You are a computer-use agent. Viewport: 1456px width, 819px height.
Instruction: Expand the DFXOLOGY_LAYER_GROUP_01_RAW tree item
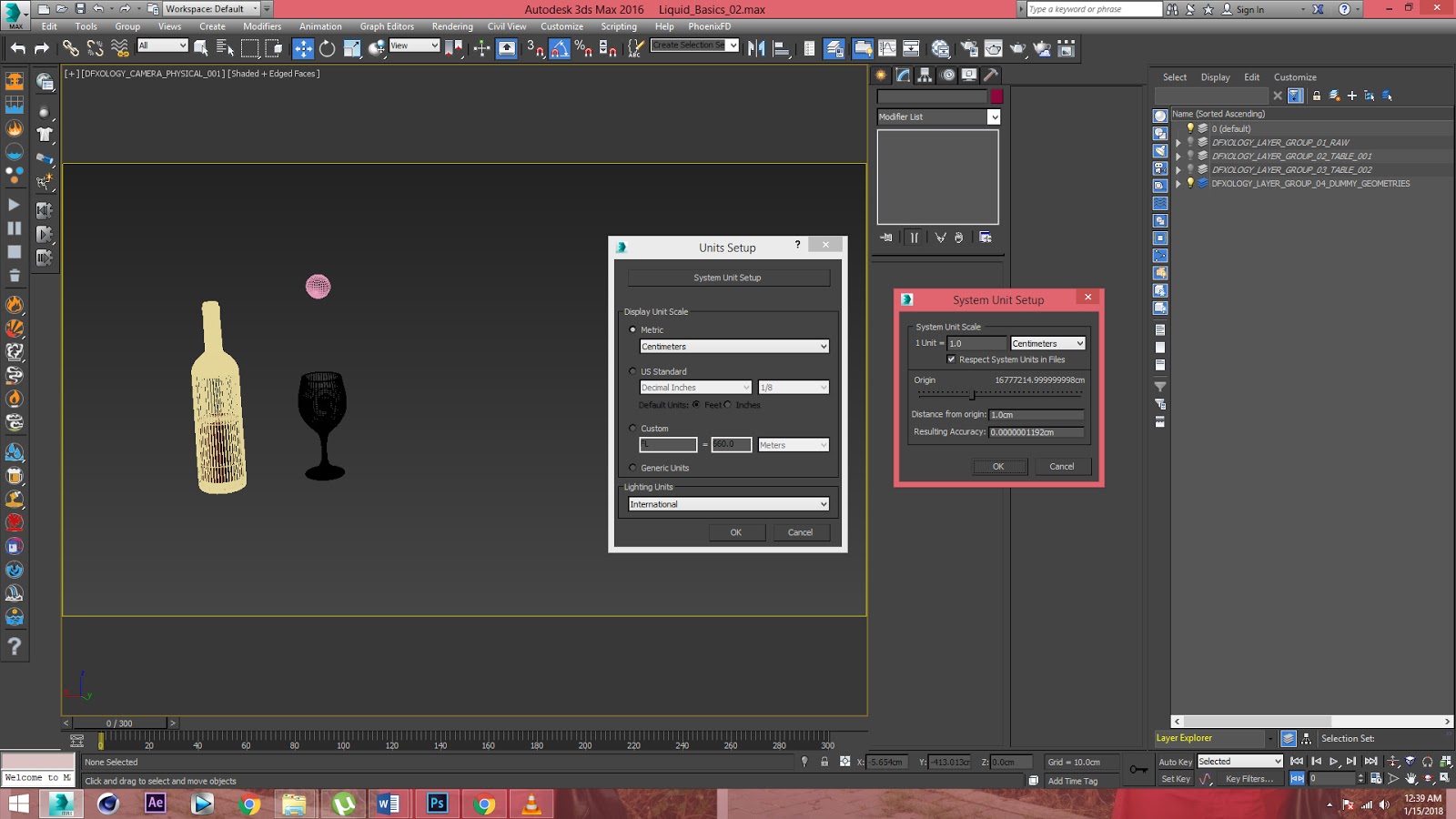click(x=1179, y=142)
